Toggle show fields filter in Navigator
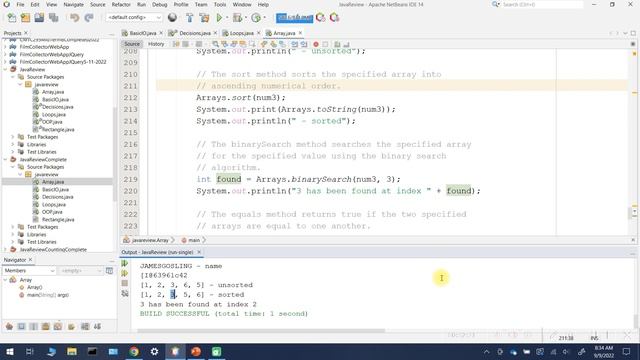This screenshot has width=640, height=360. 21,326
